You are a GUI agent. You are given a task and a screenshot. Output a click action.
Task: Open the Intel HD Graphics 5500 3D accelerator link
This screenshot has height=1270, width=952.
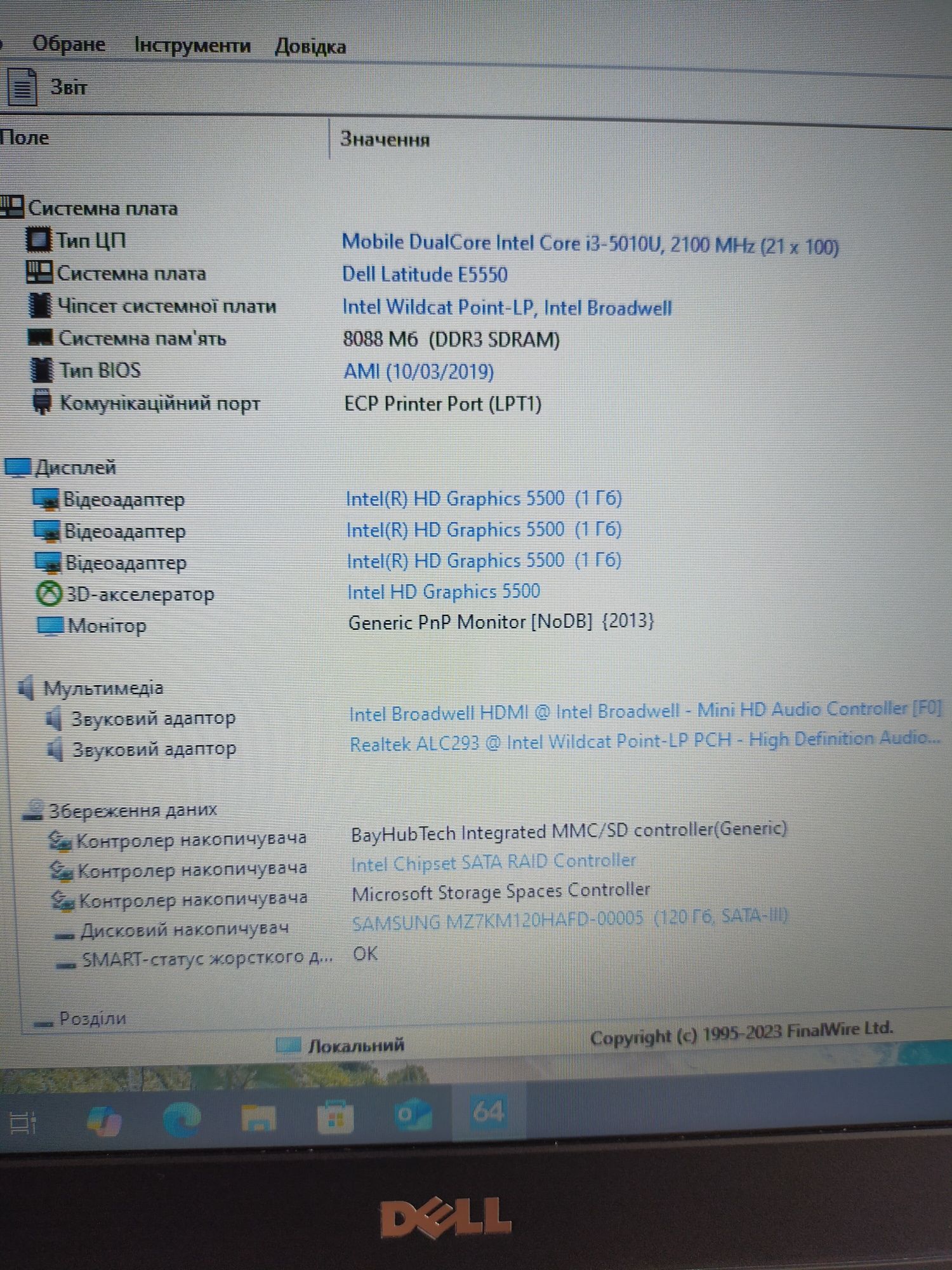[x=444, y=591]
